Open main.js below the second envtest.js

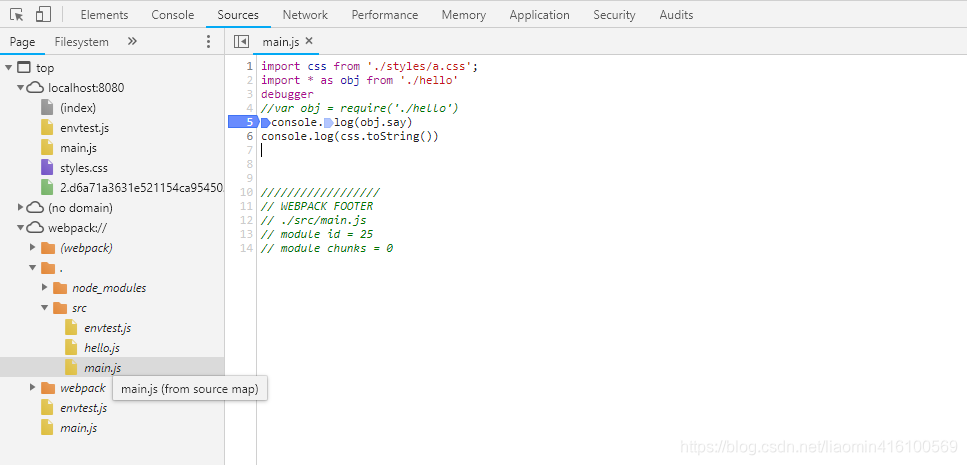click(78, 428)
